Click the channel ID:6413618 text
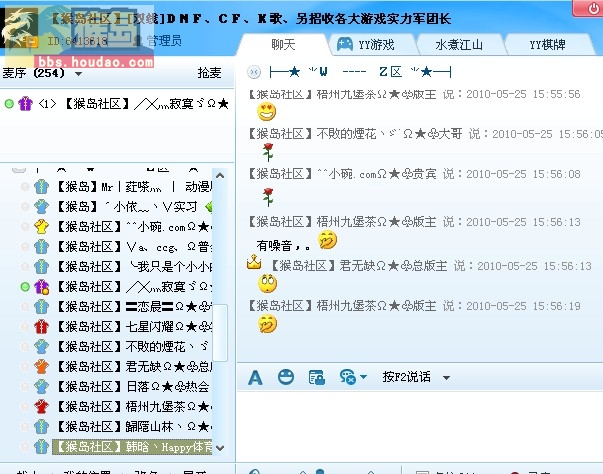Image resolution: width=603 pixels, height=474 pixels. [x=77, y=41]
